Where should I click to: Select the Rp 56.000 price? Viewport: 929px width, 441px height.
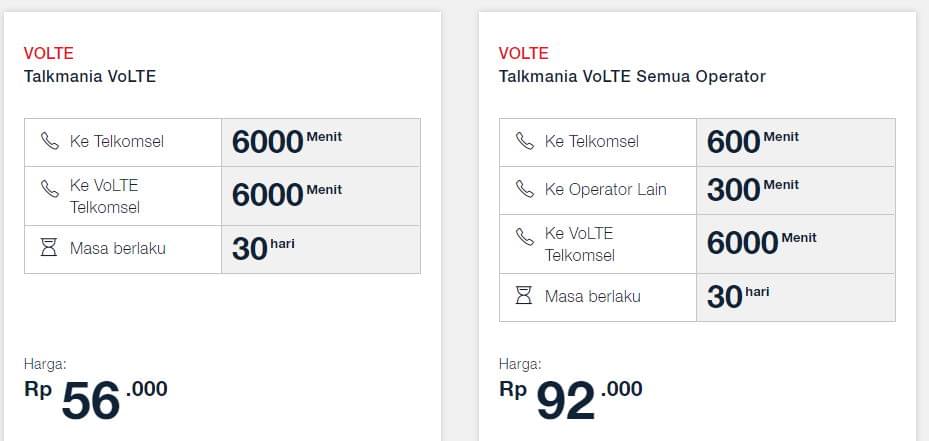coord(96,399)
